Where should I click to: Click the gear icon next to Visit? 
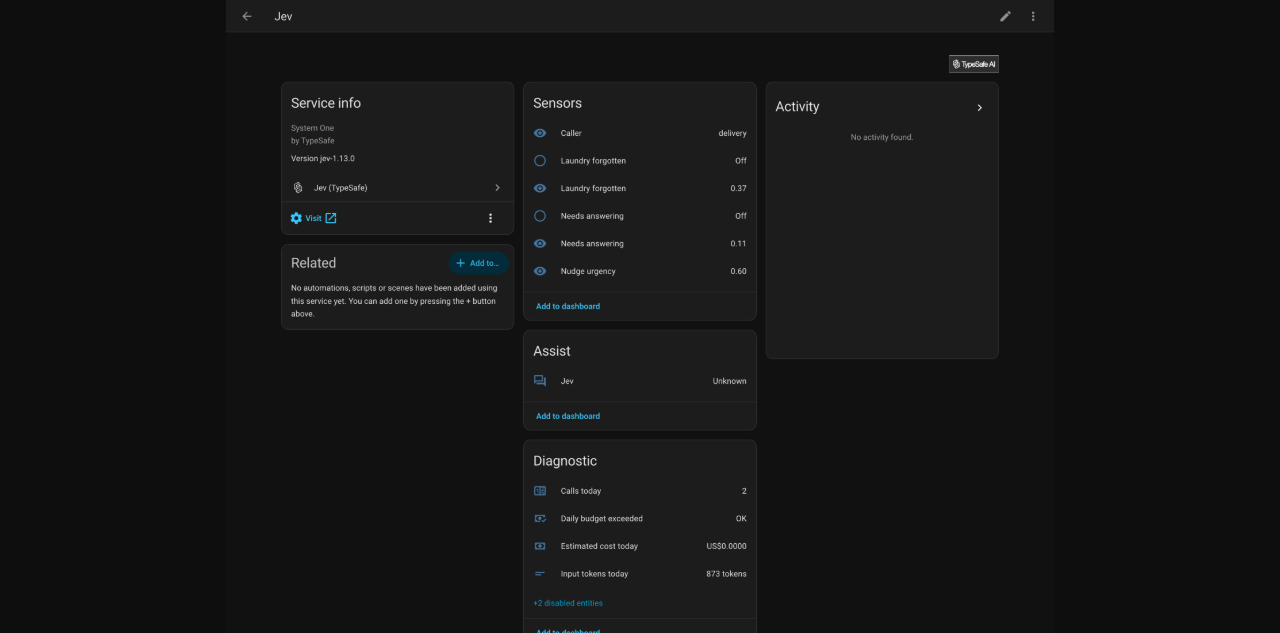coord(296,218)
